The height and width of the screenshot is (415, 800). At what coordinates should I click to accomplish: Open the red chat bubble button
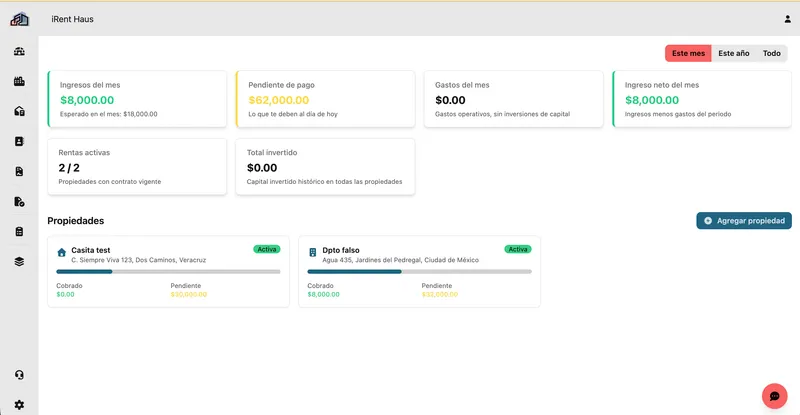[774, 396]
